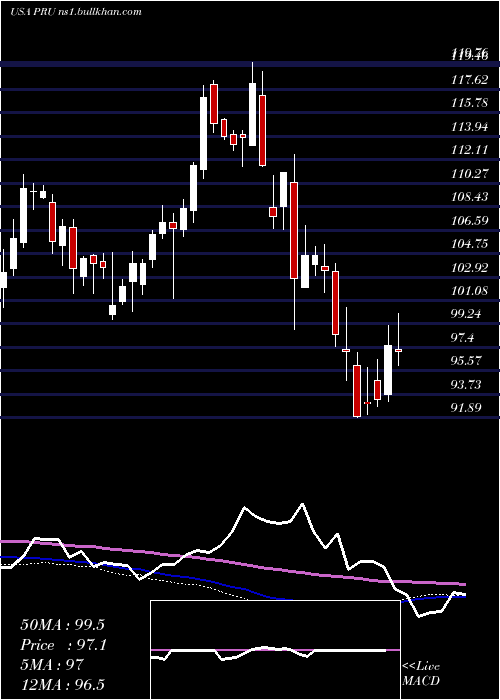Screen dimensions: 500x700
Task: Click the 91.89 price axis label
Action: pyautogui.click(x=467, y=408)
